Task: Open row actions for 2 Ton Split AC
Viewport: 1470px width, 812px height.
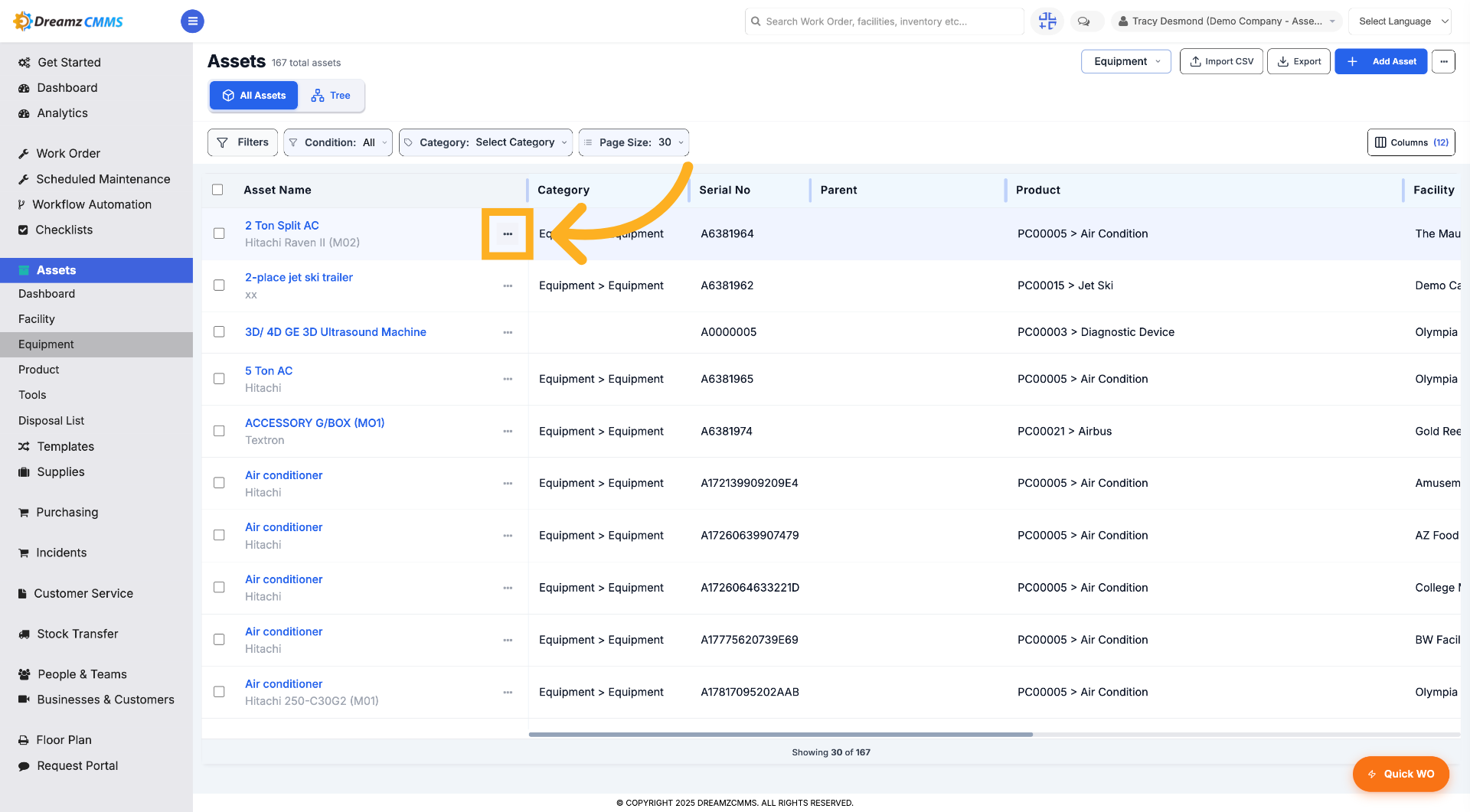Action: pos(508,233)
